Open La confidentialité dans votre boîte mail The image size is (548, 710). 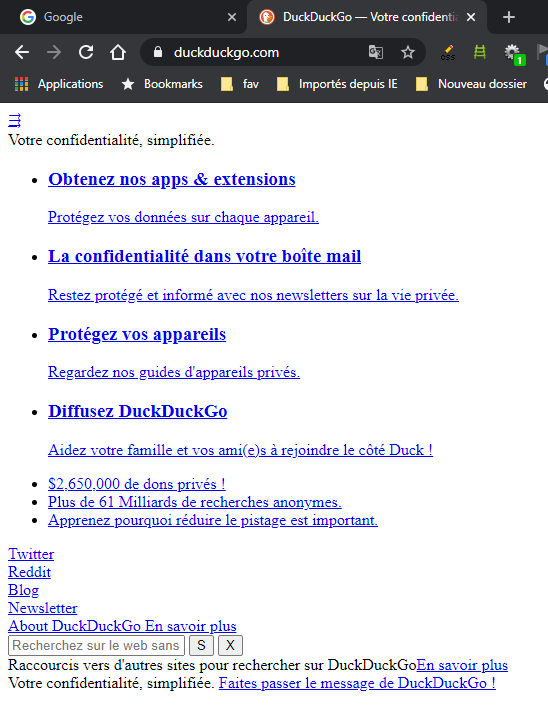click(x=204, y=256)
